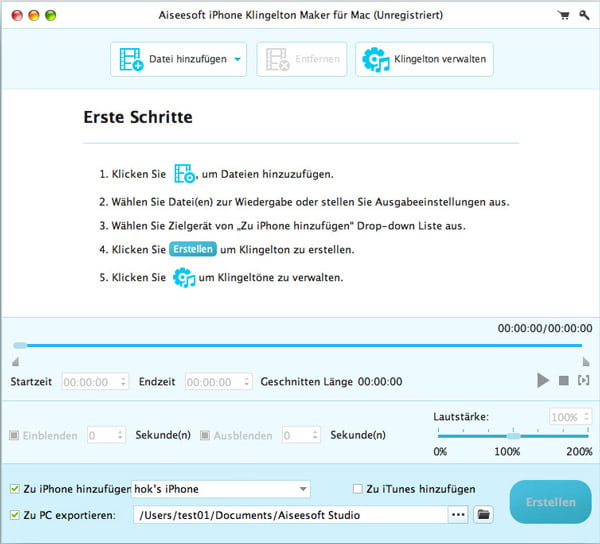Click the bracketed play-segment icon
Screen dimensions: 600x544
(x=584, y=381)
